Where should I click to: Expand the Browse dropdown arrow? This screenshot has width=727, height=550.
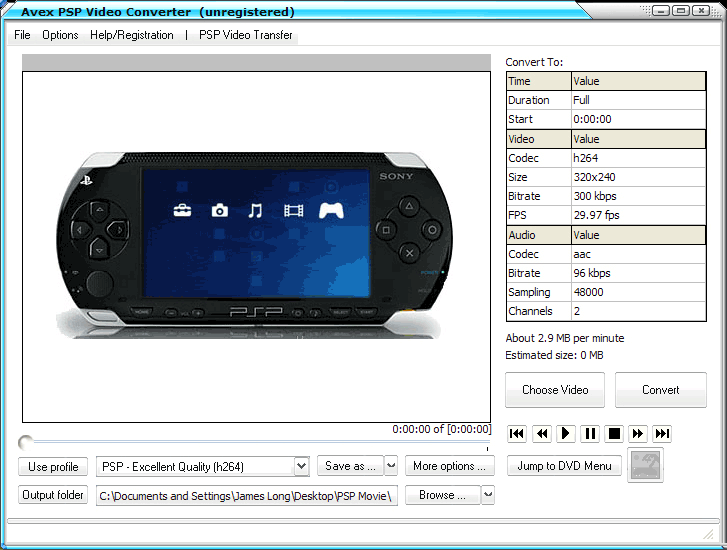(x=488, y=495)
